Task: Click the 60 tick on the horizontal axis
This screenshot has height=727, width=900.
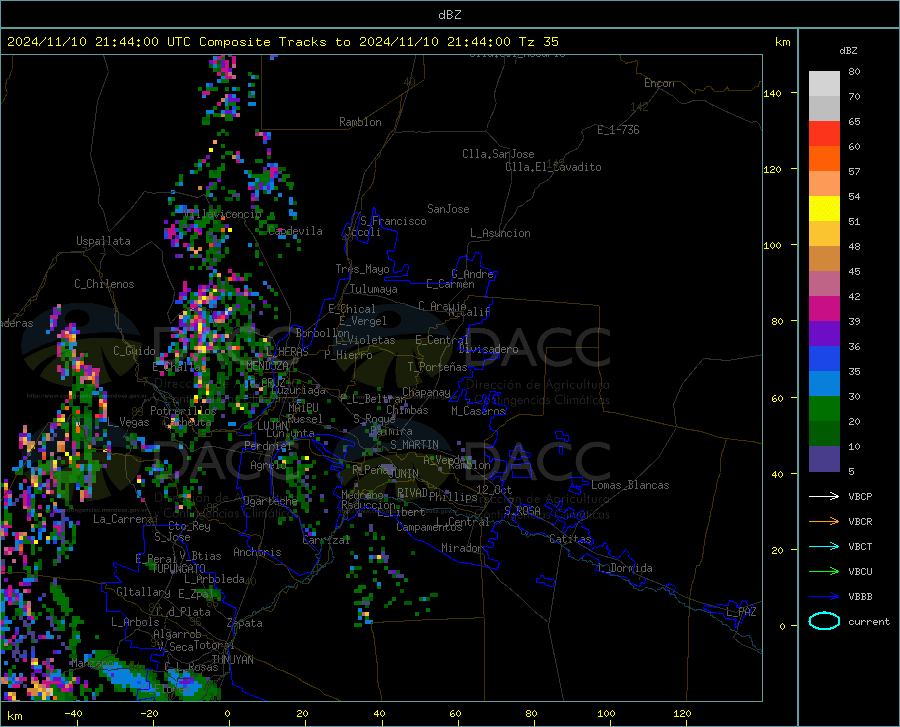Action: point(455,713)
